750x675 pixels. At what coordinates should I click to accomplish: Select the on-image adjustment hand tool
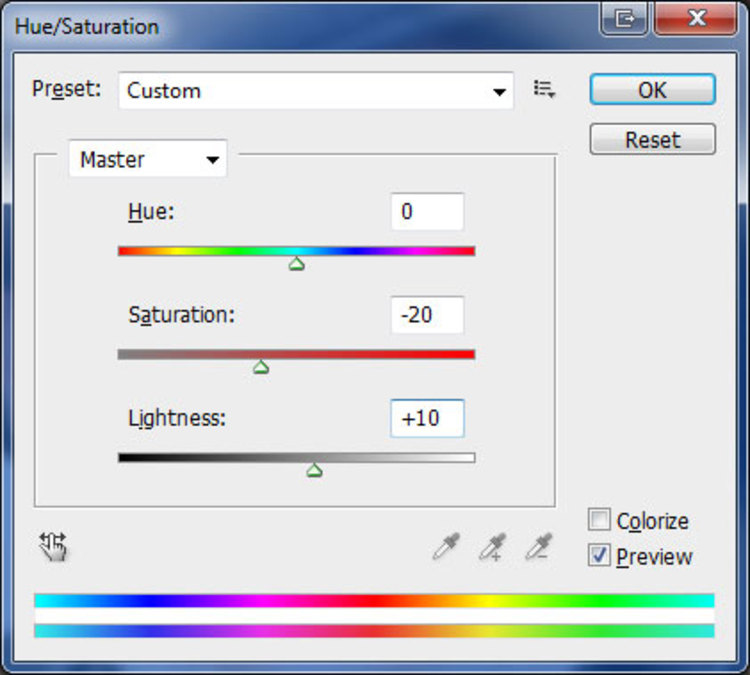pos(53,546)
